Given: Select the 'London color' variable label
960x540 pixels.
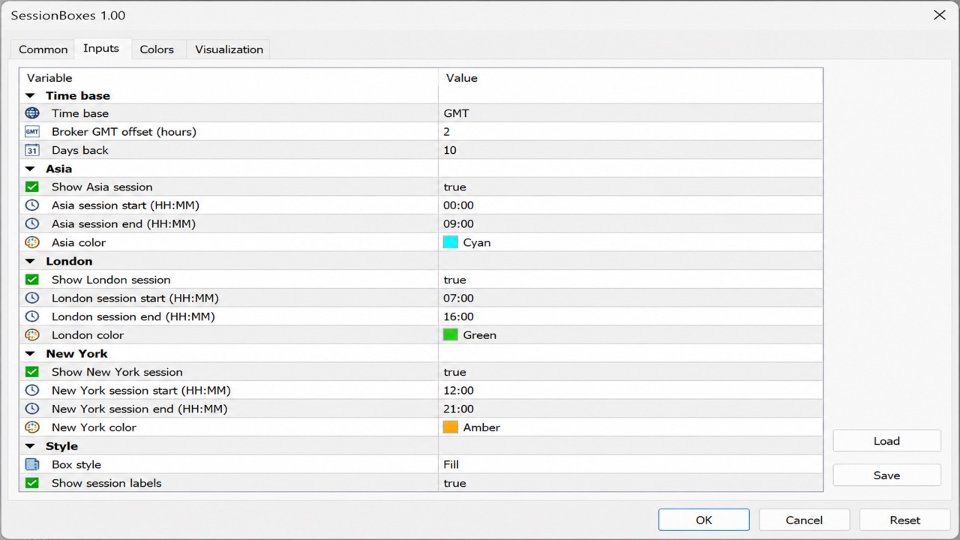Looking at the screenshot, I should [88, 335].
